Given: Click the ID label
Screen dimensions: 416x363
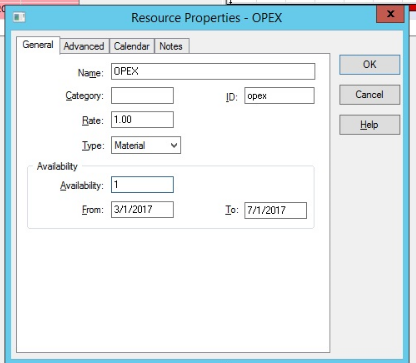Looking at the screenshot, I should 231,97.
